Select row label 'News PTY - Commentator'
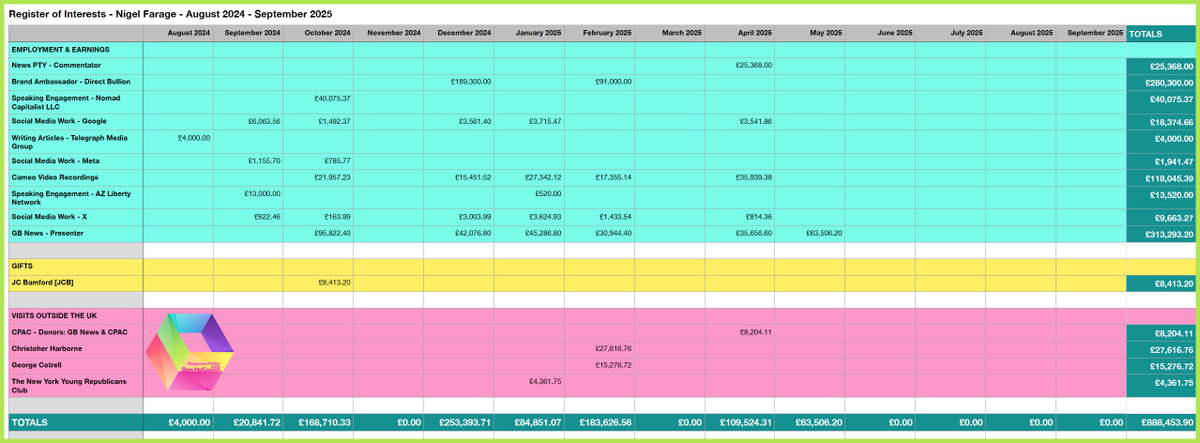 pos(55,64)
